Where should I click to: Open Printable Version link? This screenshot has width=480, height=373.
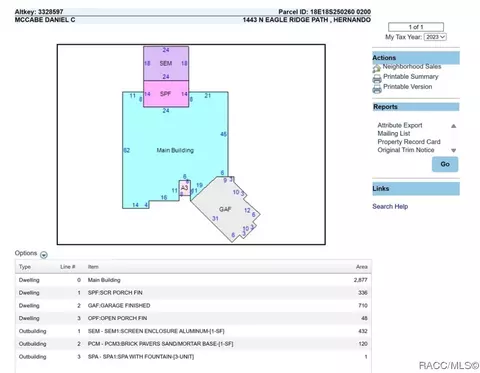(407, 86)
